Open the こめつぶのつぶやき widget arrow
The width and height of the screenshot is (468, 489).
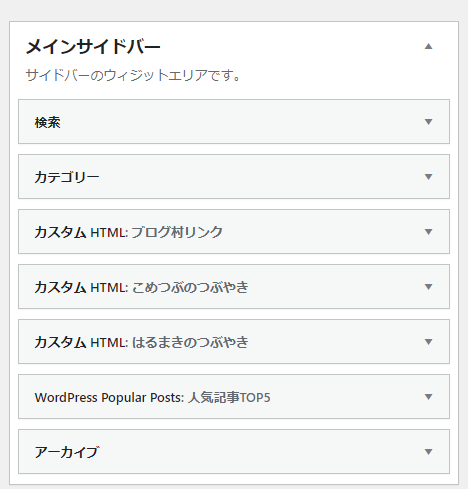point(428,287)
